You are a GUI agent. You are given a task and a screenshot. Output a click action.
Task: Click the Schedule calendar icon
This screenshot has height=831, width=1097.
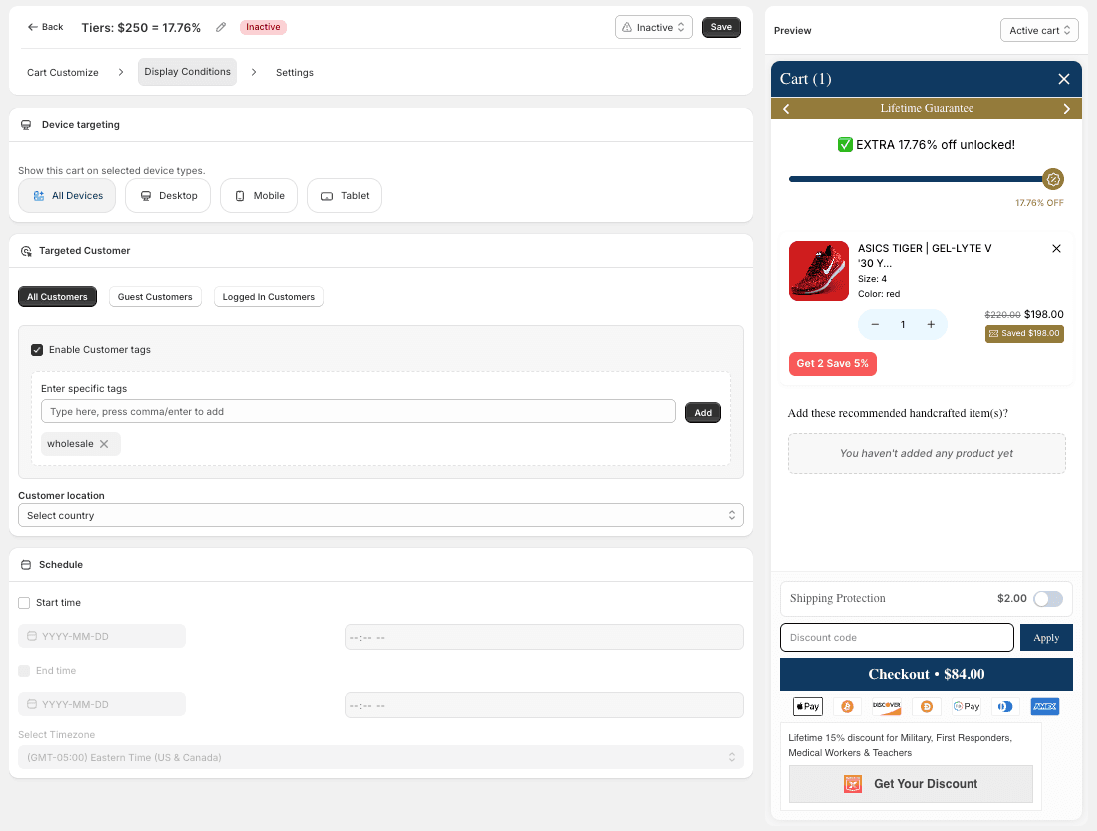pos(26,564)
